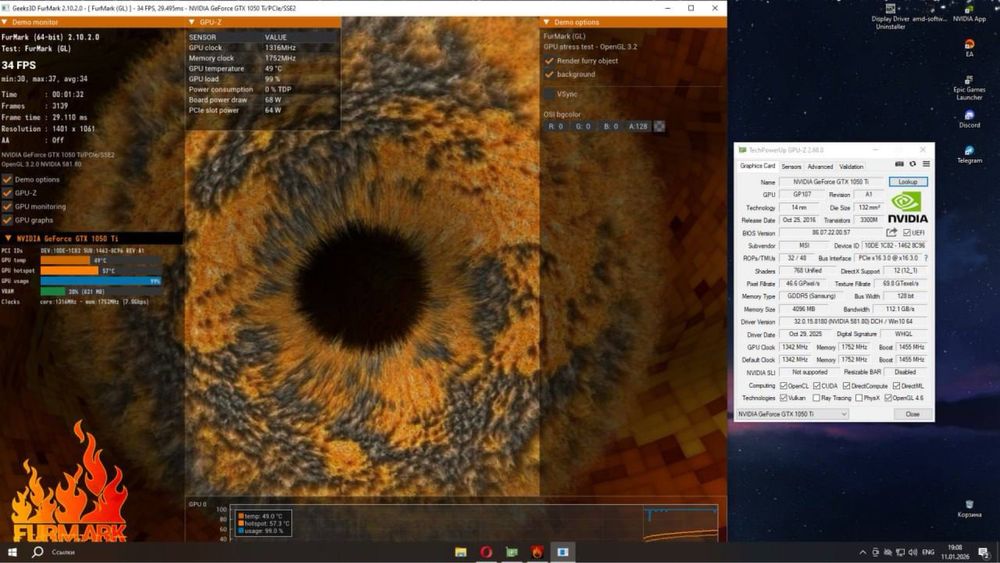Click the Memory Type GDDR5 (Samsung) field
The image size is (1000, 563).
click(x=811, y=296)
